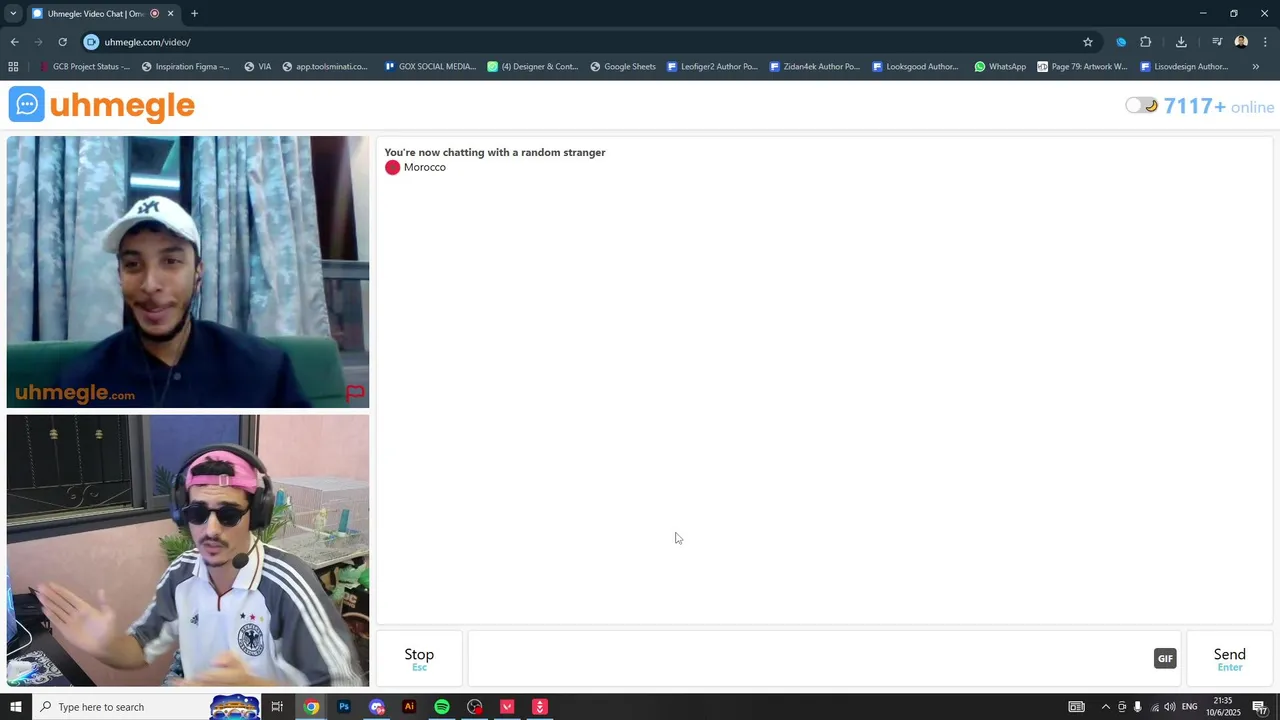Open the GIF picker button
Viewport: 1280px width, 720px height.
pos(1165,658)
